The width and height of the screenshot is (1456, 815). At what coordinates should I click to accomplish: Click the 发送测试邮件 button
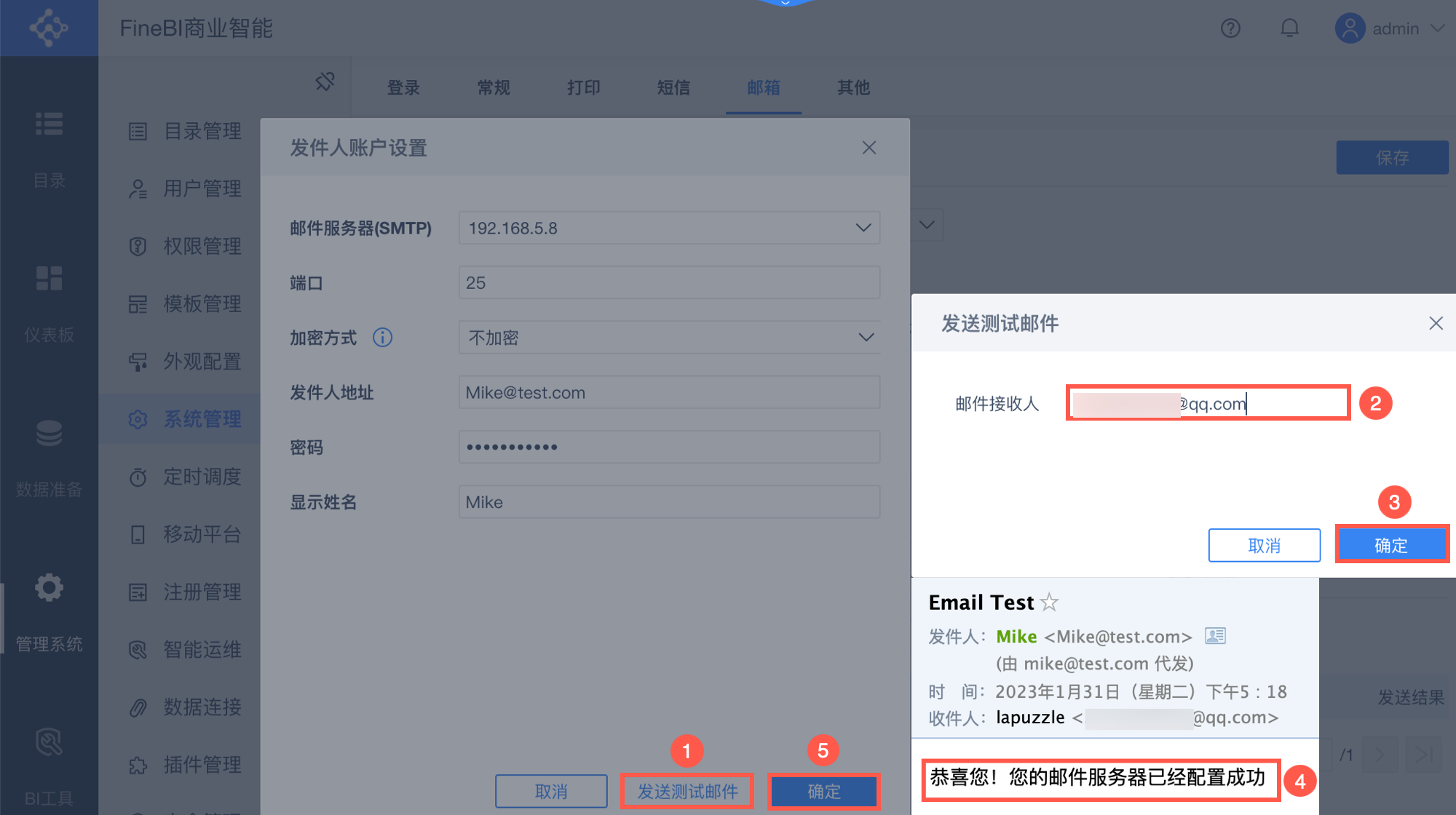[687, 791]
